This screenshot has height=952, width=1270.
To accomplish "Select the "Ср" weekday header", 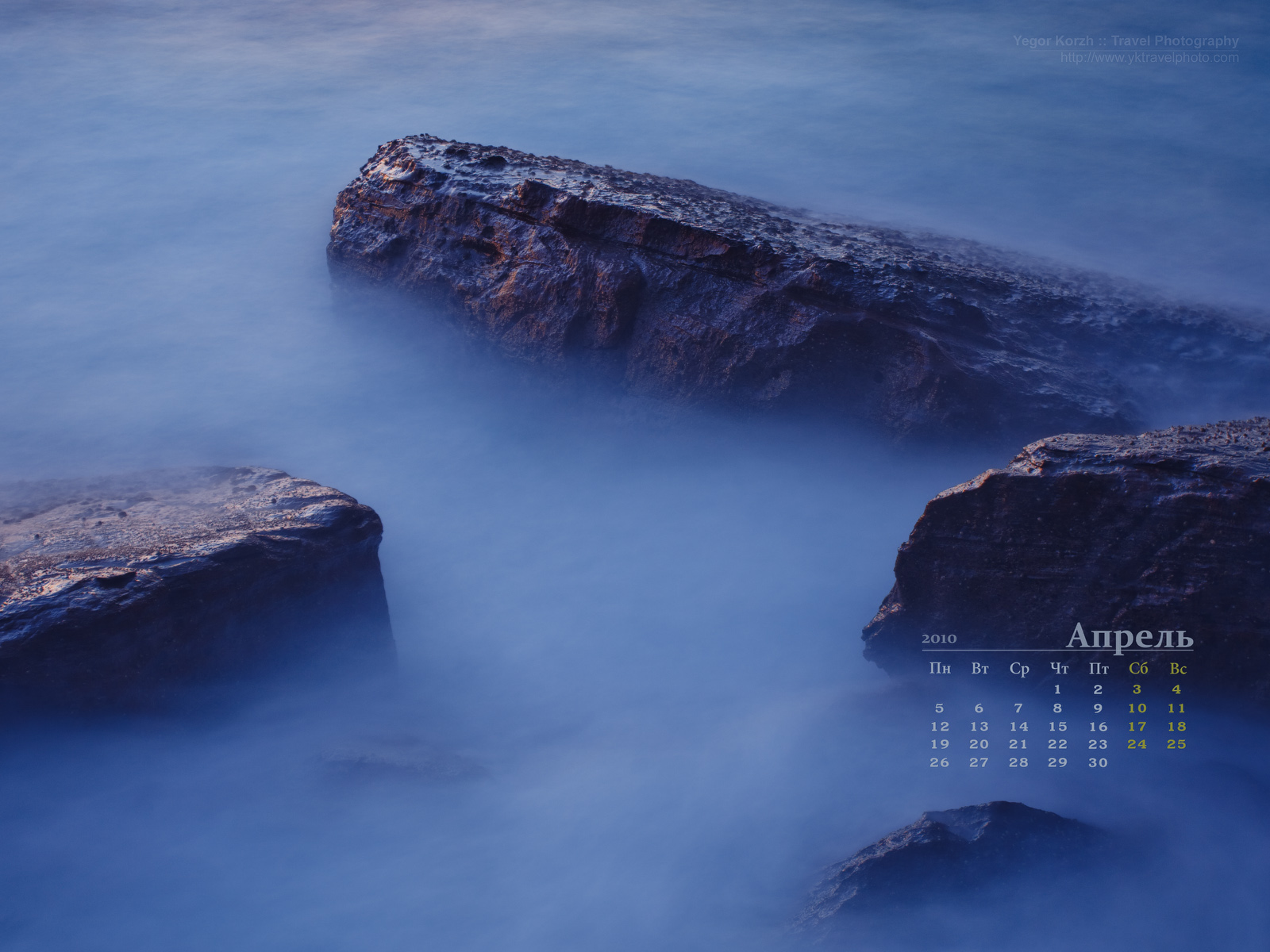I will coord(1019,670).
